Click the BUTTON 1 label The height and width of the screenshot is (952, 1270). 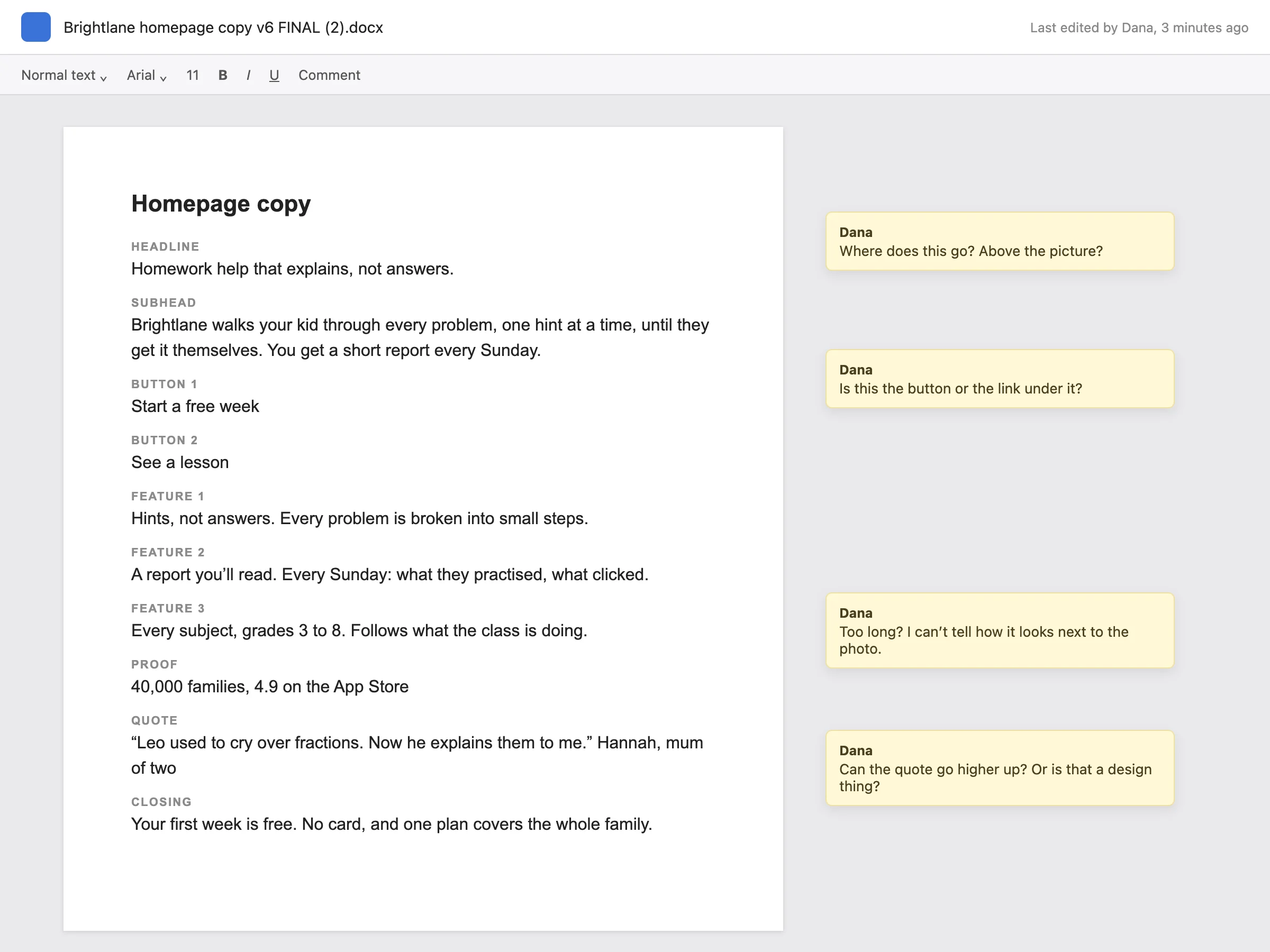[x=164, y=384]
